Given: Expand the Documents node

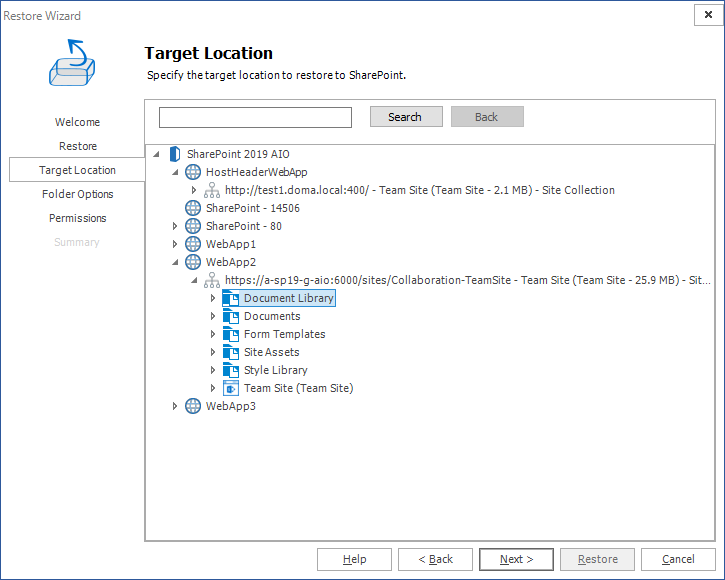Looking at the screenshot, I should (213, 316).
